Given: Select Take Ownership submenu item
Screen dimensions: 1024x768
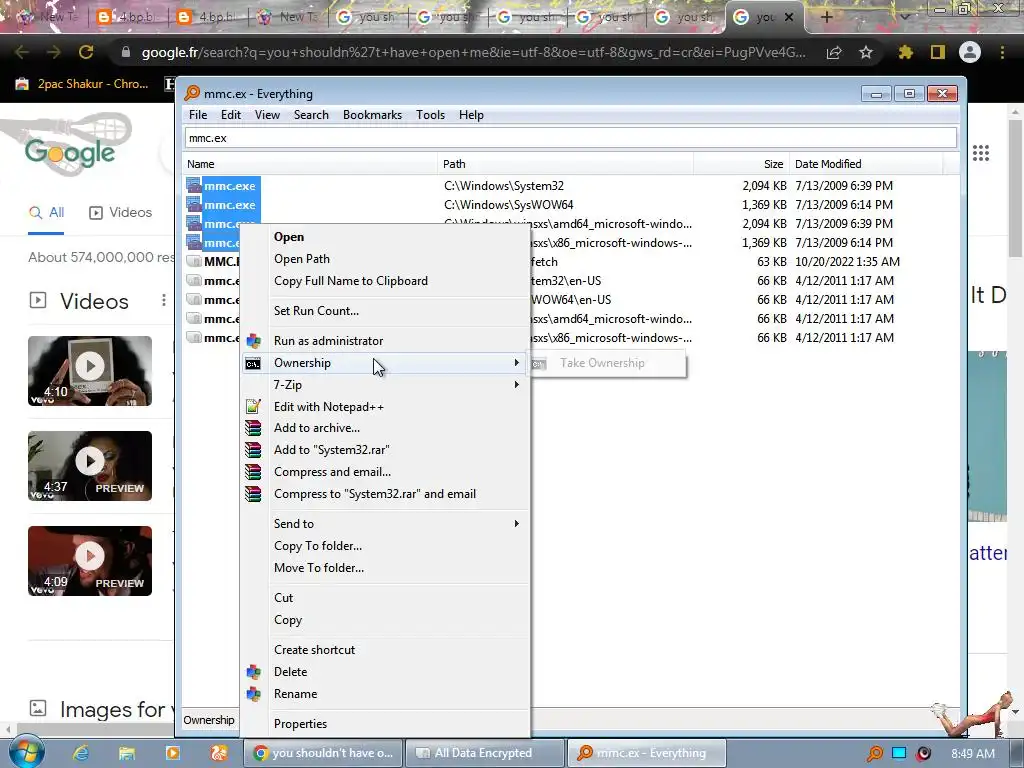Looking at the screenshot, I should pos(608,363).
